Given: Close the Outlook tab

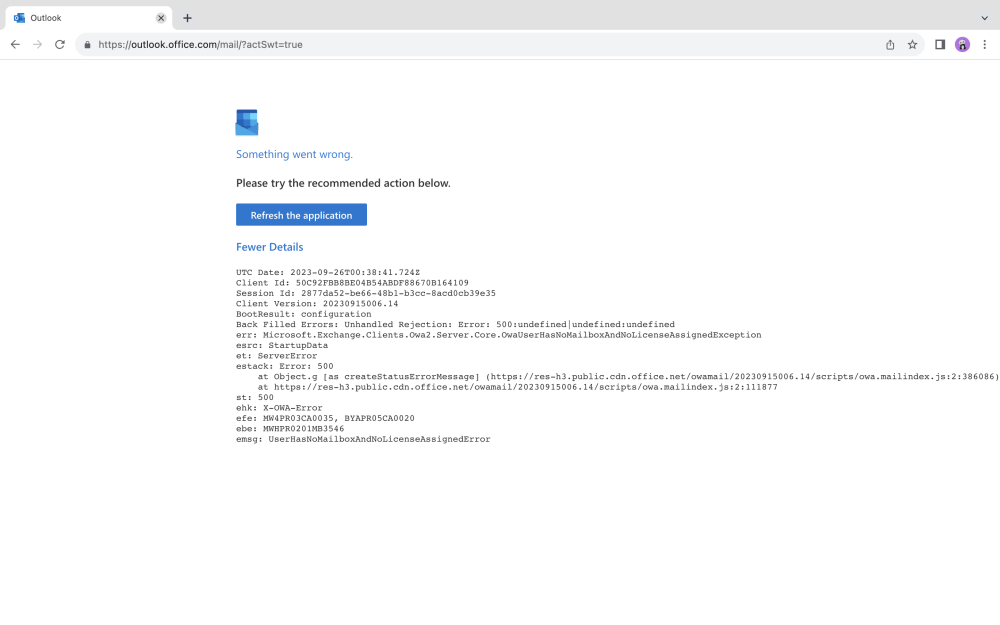Looking at the screenshot, I should click(161, 18).
